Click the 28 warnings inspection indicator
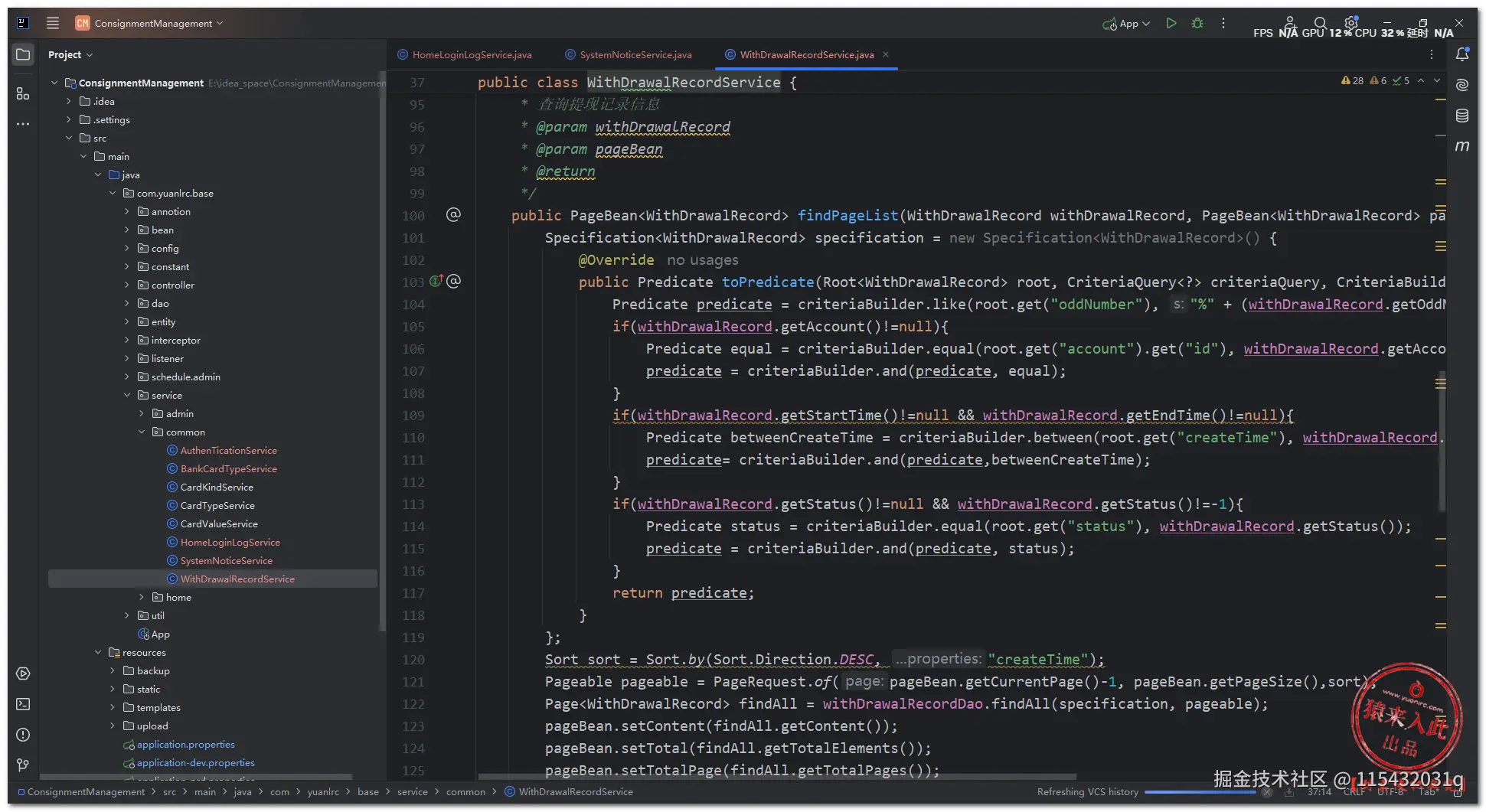Screen dimensions: 1486x812 click(x=1353, y=80)
